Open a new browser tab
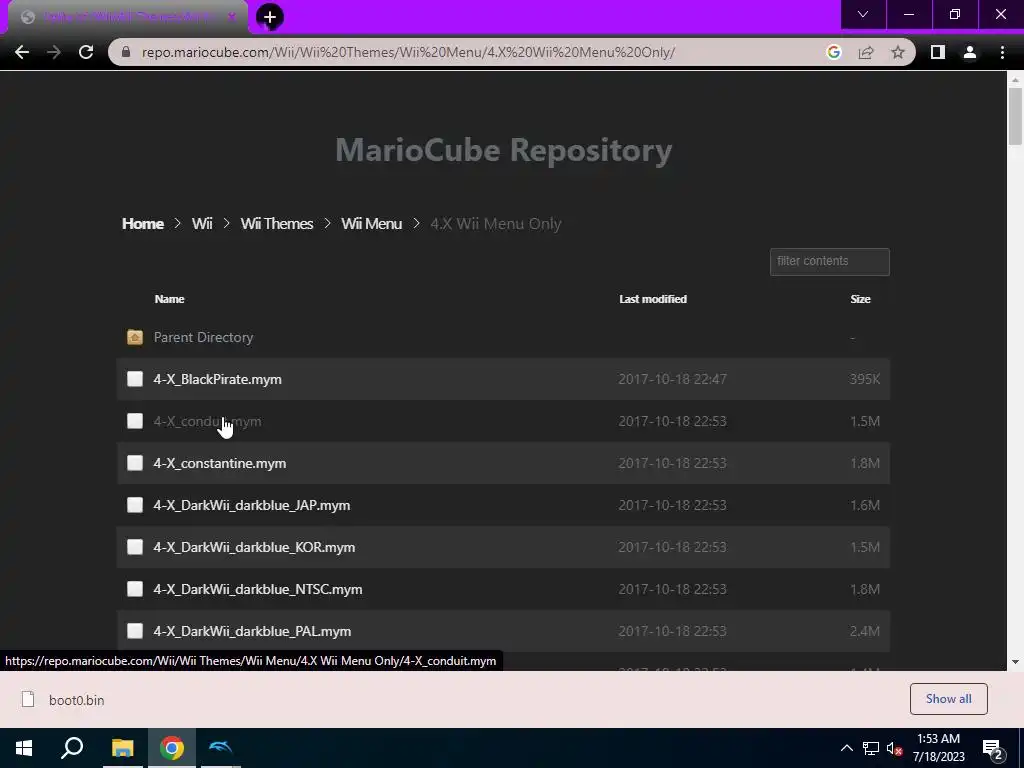This screenshot has height=768, width=1024. click(x=270, y=17)
